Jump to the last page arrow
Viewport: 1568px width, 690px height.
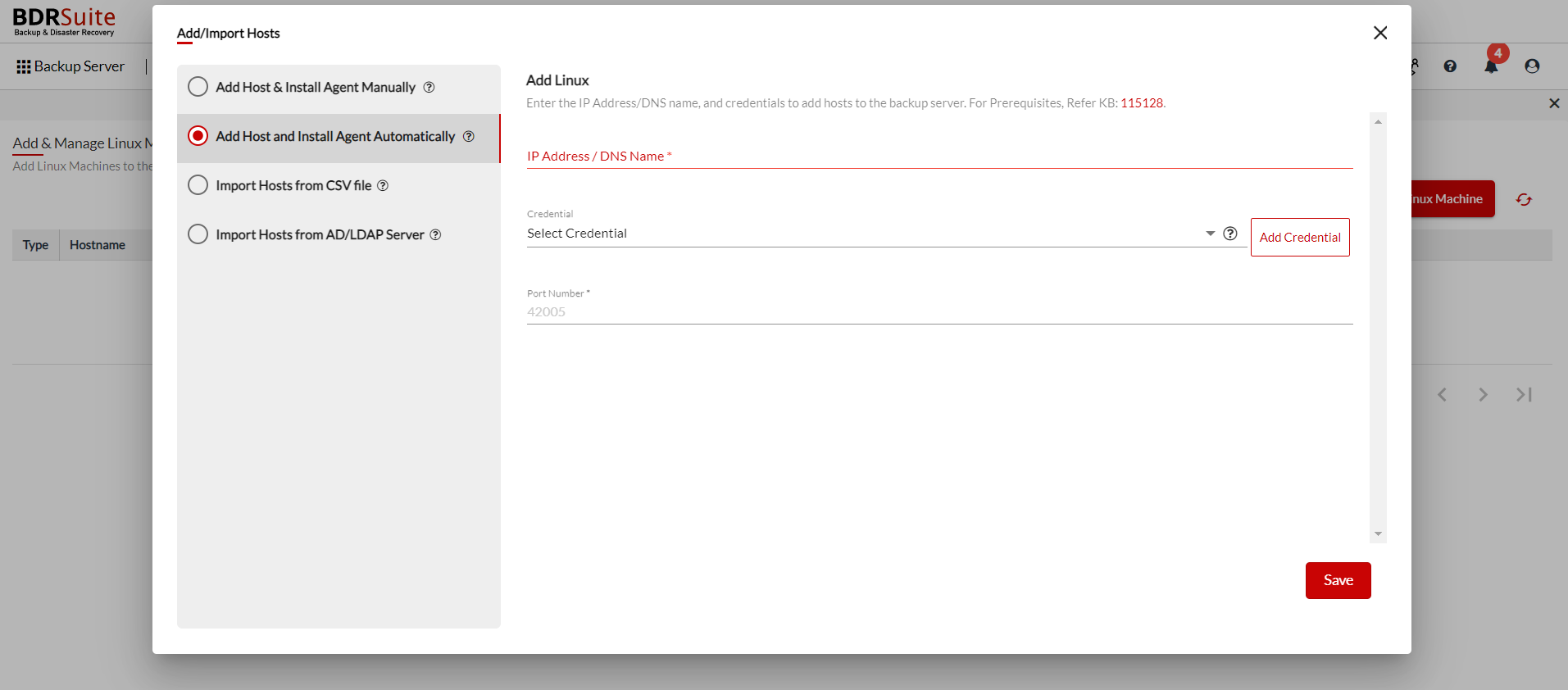[x=1524, y=395]
